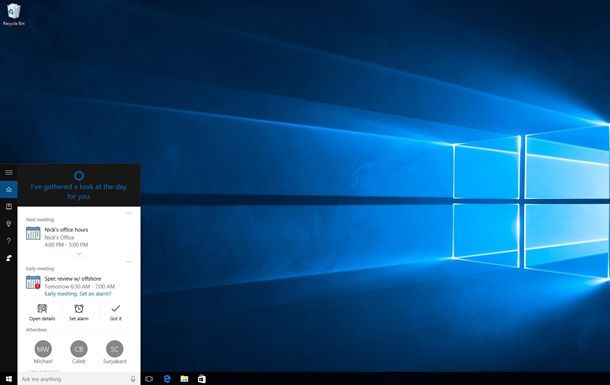Viewport: 610px width, 385px height.
Task: Open details of the Spec review meeting
Action: 42,312
